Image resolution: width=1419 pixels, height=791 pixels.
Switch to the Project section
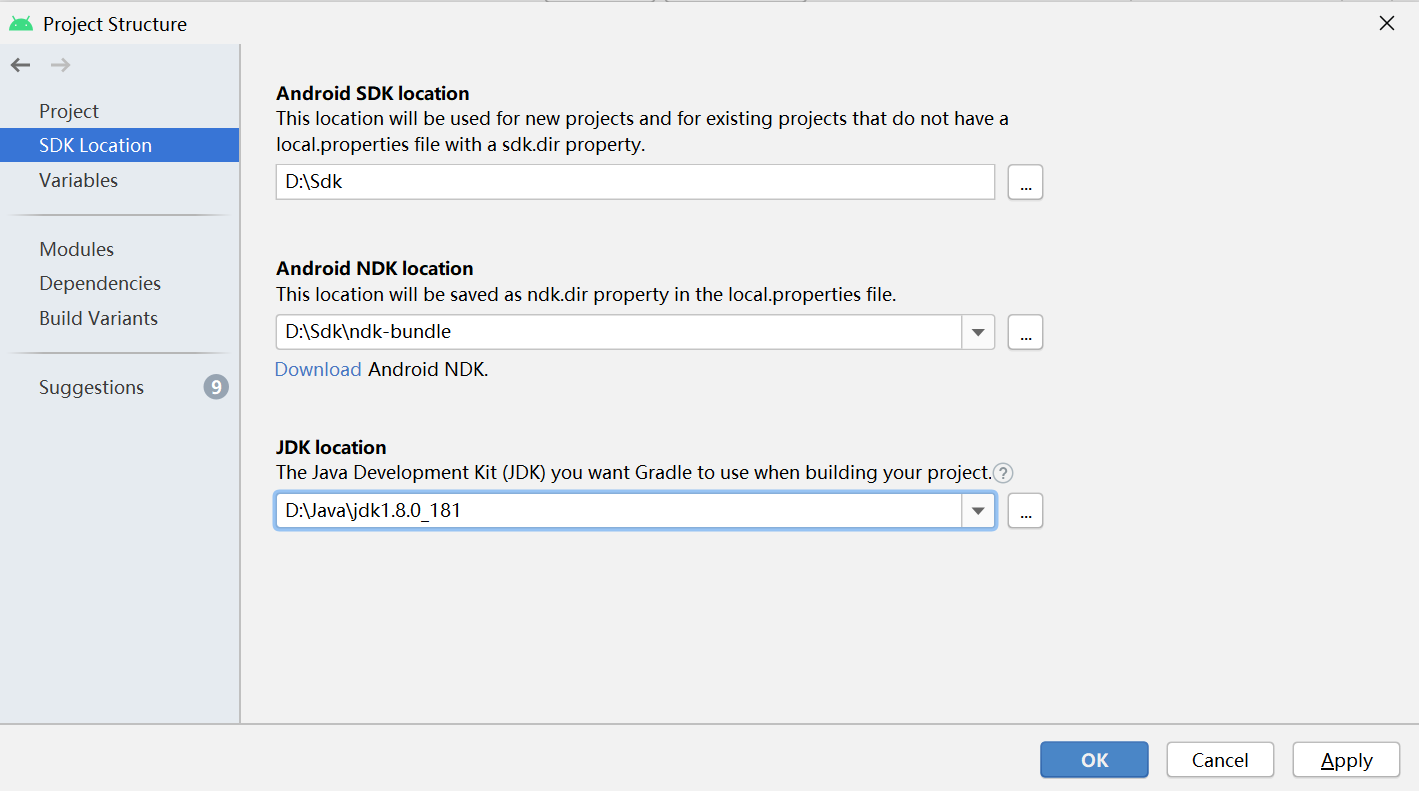(x=68, y=110)
